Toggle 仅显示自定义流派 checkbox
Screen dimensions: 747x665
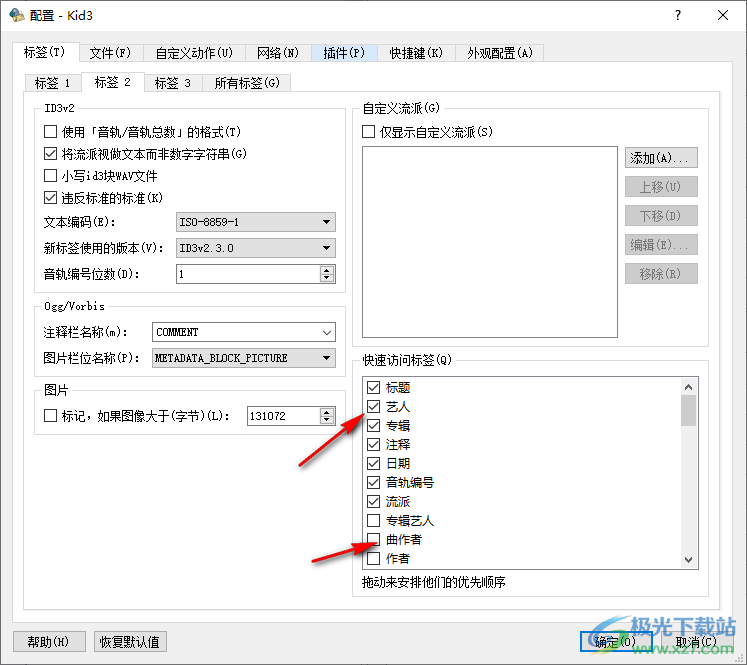(x=368, y=132)
